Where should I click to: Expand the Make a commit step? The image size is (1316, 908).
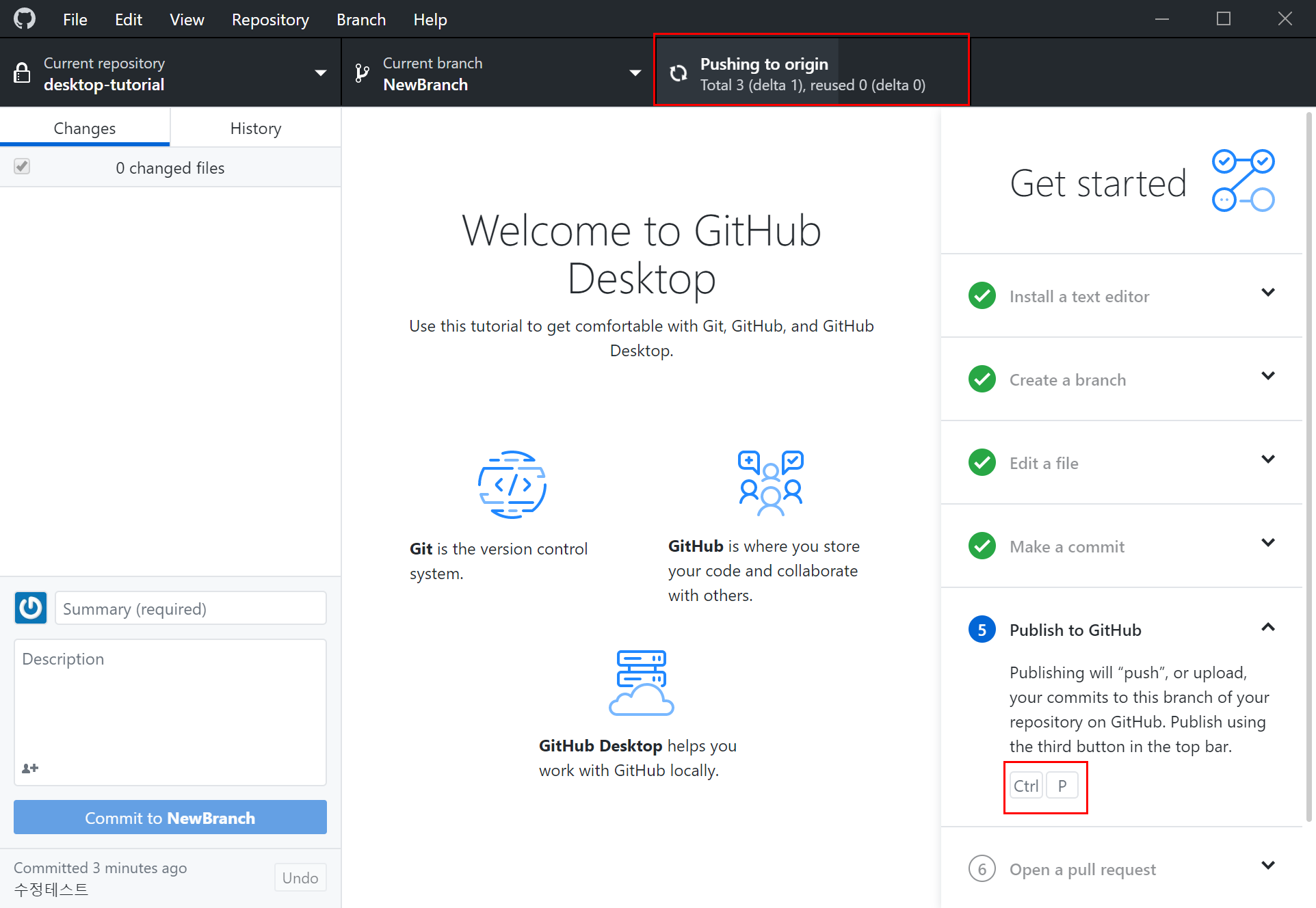point(1268,543)
